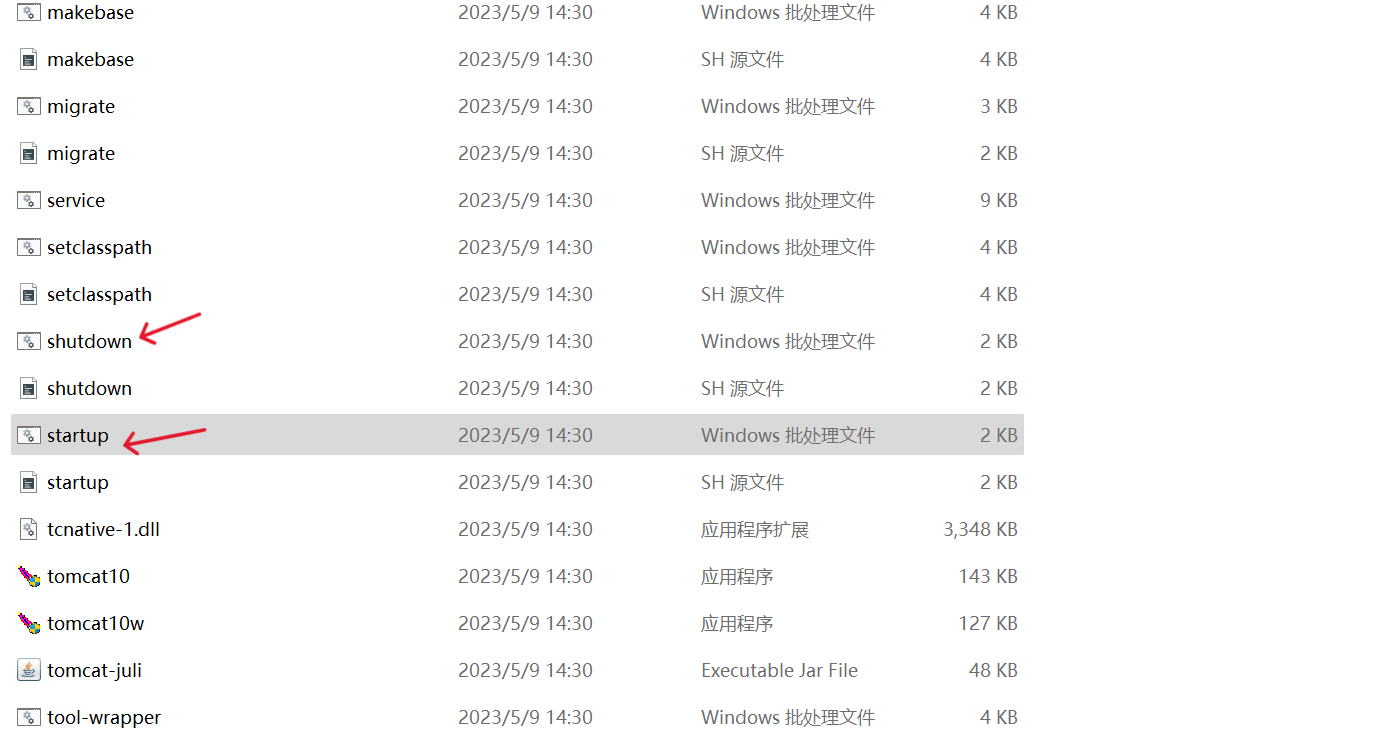Select the migrate SH source file icon
Image resolution: width=1387 pixels, height=738 pixels.
pyautogui.click(x=29, y=154)
